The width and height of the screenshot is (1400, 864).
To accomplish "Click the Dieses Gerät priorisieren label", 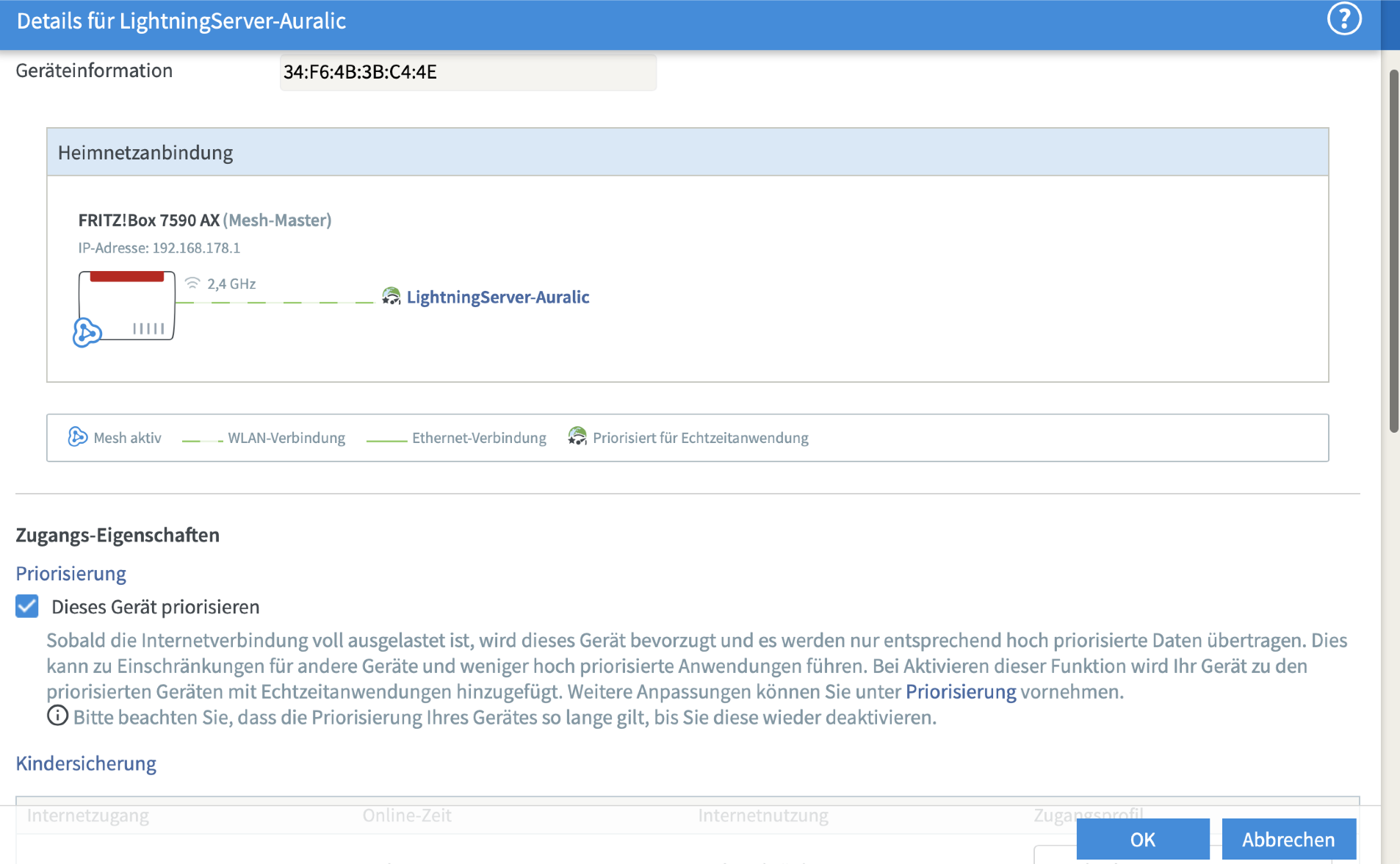I will pos(156,607).
